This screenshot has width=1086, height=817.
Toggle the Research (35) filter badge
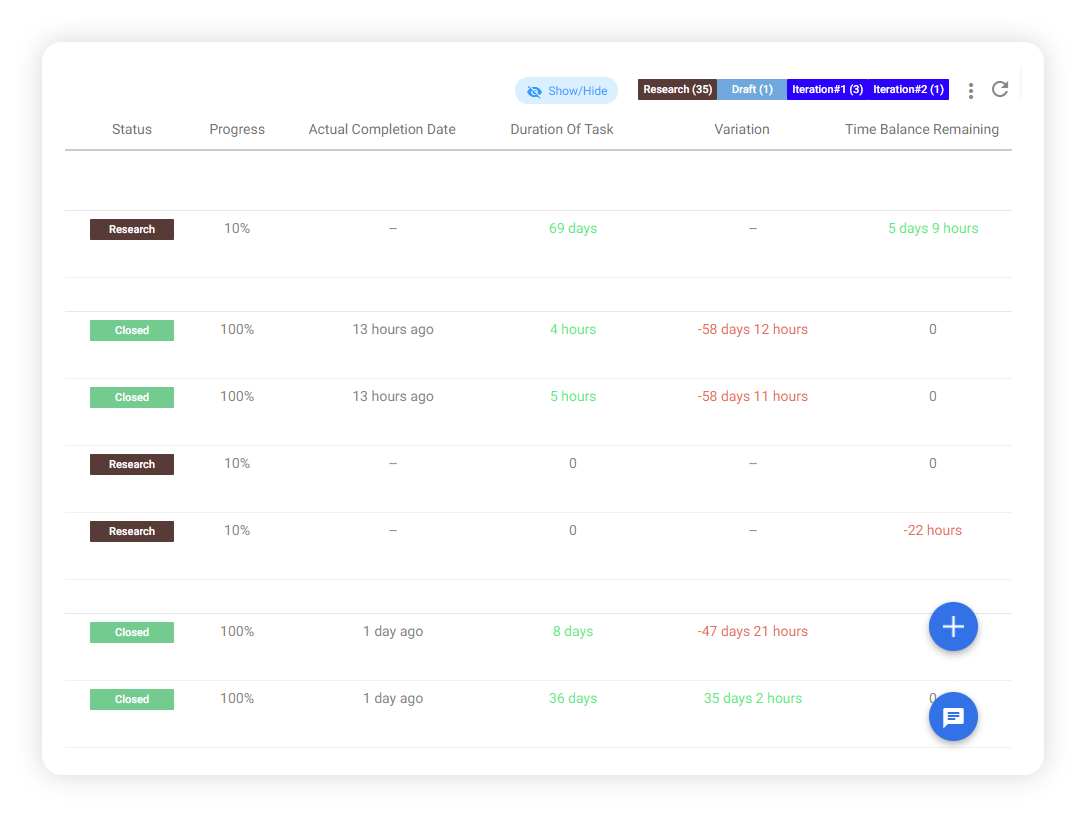coord(677,89)
